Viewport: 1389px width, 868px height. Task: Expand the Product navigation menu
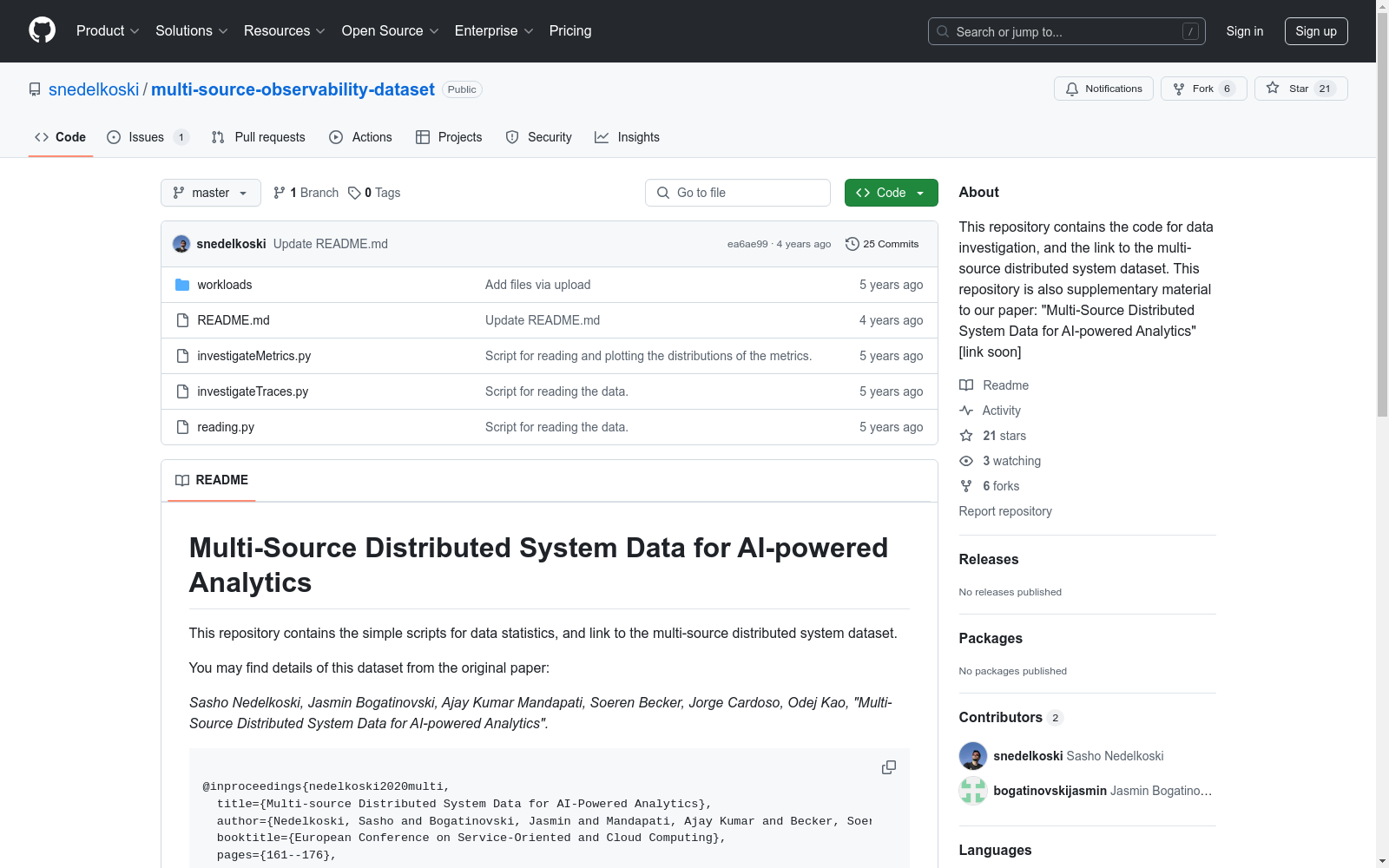107,31
